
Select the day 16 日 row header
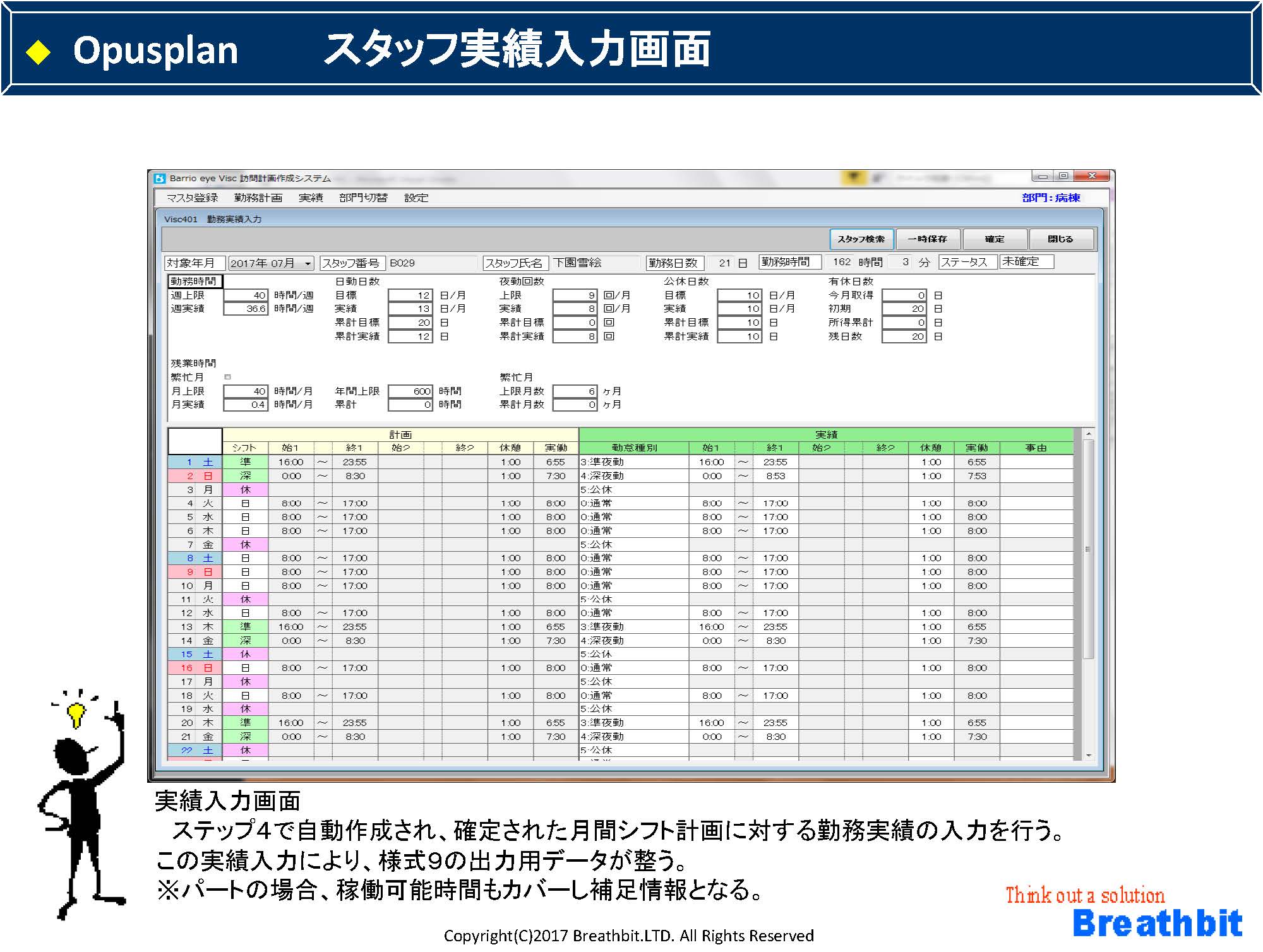pyautogui.click(x=195, y=668)
